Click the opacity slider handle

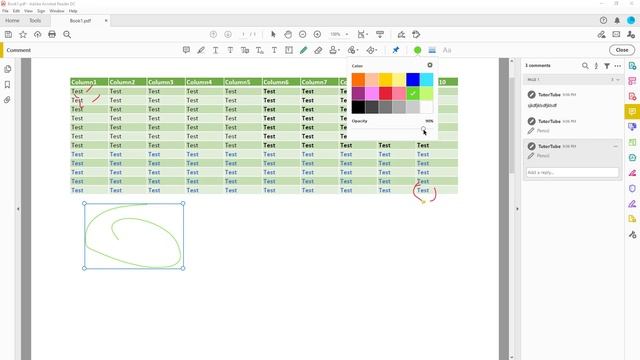423,129
